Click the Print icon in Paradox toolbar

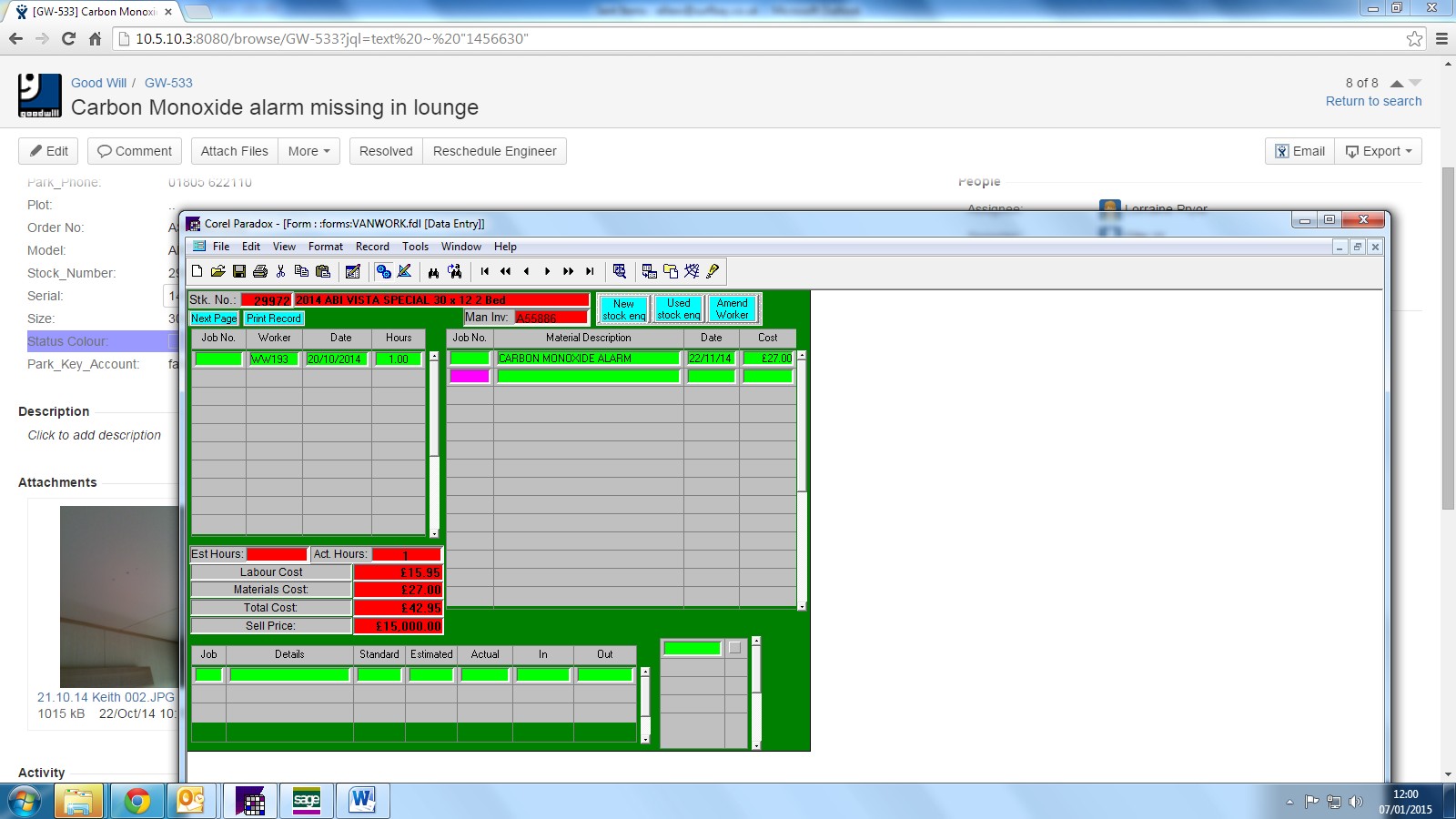pos(260,271)
